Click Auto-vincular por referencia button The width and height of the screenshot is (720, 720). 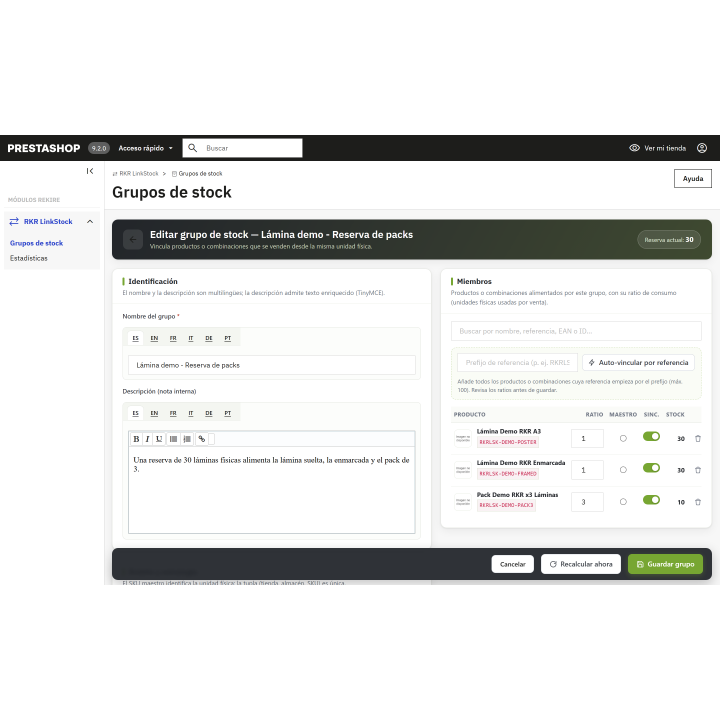click(x=638, y=362)
